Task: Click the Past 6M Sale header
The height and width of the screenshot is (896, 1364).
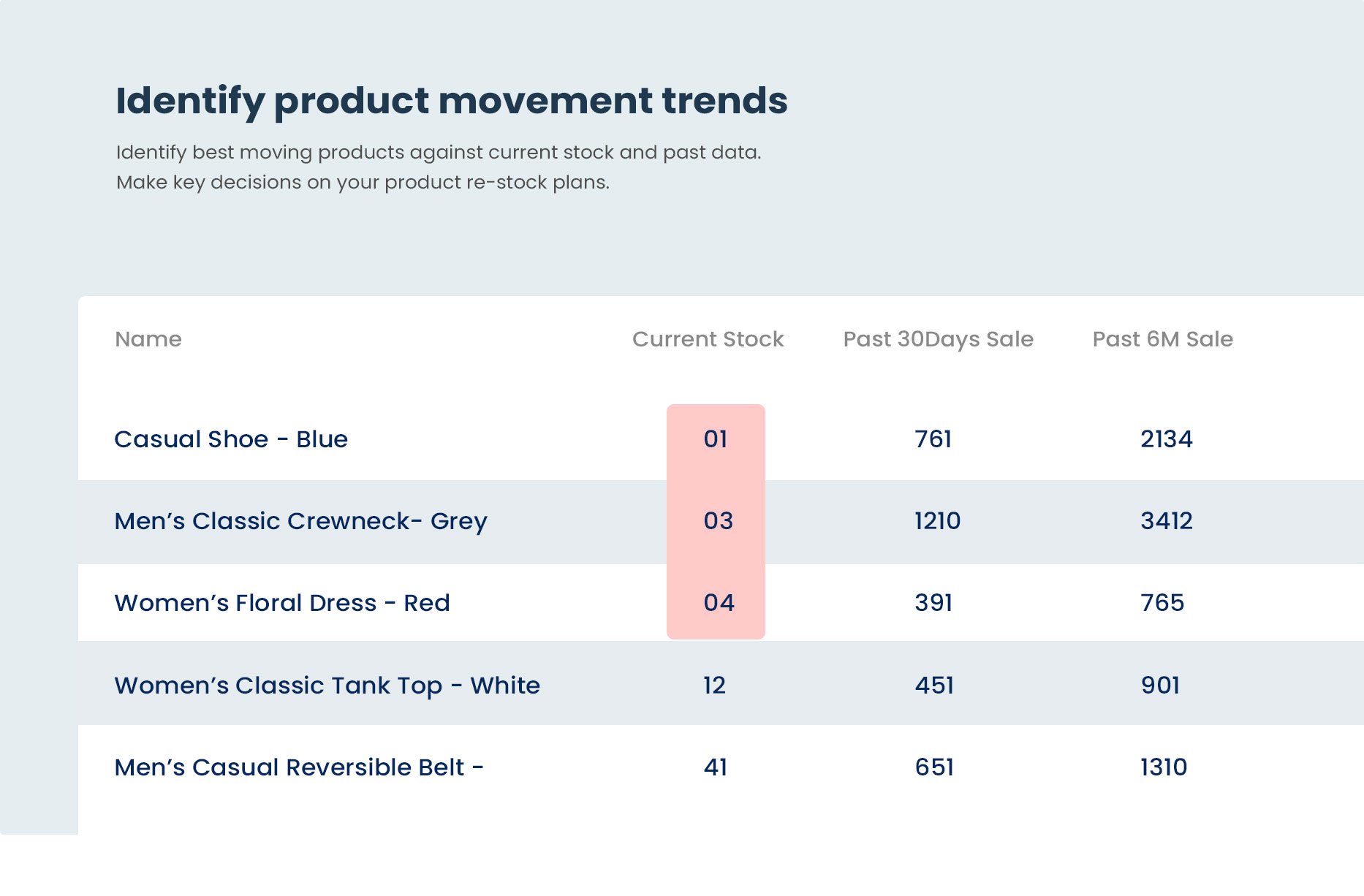Action: tap(1162, 339)
